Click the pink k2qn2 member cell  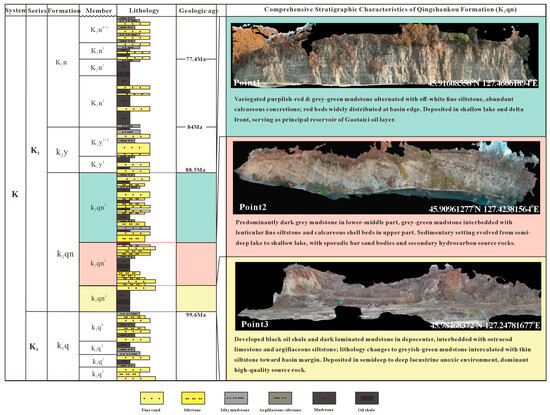98,264
